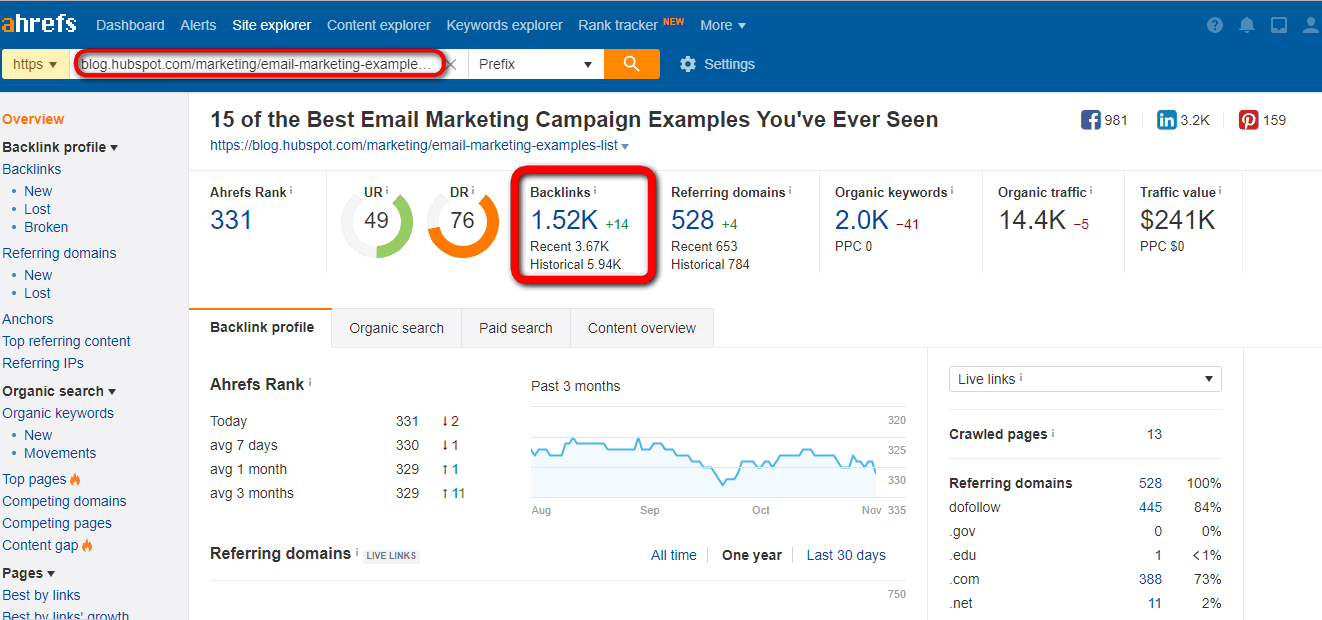1322x620 pixels.
Task: Open the Prefix mode dropdown
Action: coord(536,64)
